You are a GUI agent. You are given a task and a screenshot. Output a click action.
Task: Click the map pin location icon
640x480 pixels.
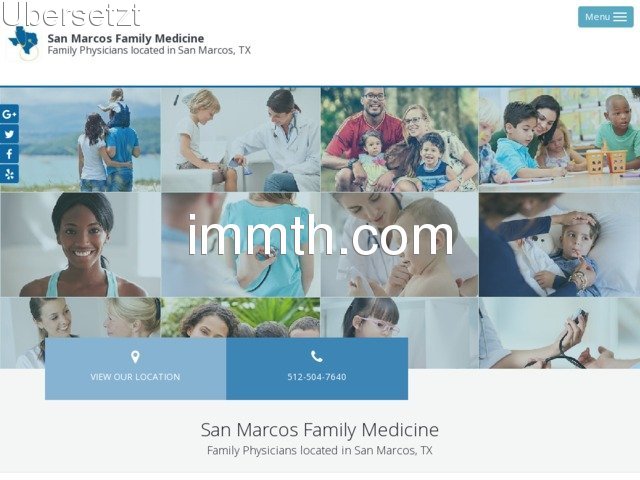(135, 357)
